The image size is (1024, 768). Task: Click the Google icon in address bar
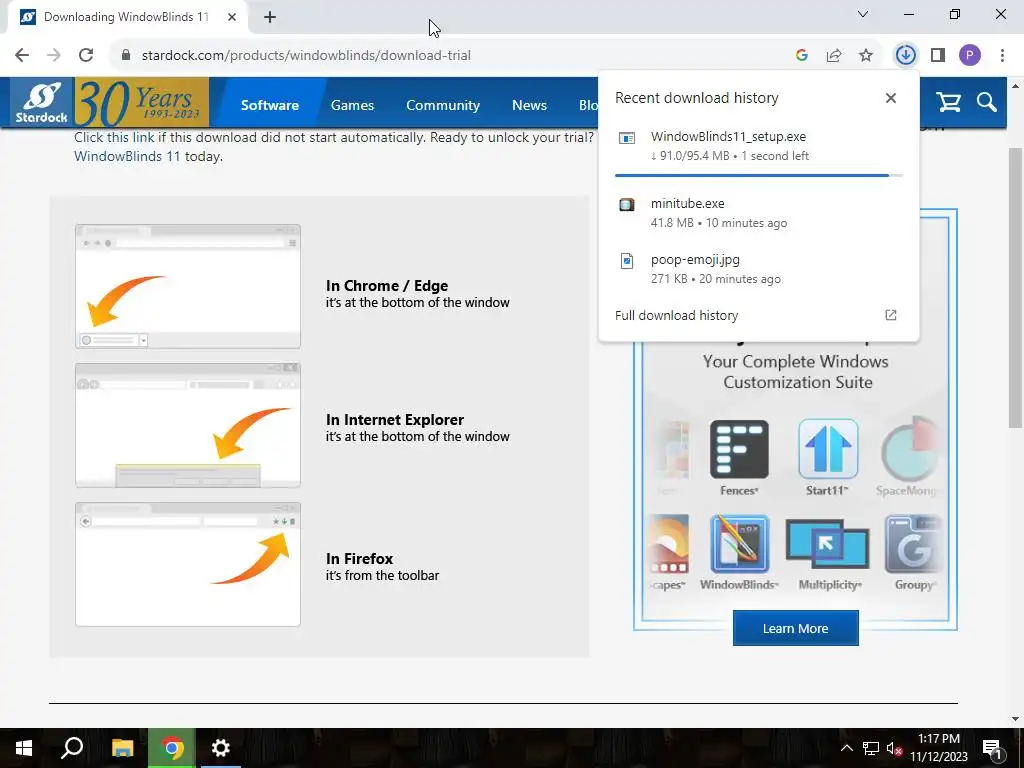(x=802, y=56)
